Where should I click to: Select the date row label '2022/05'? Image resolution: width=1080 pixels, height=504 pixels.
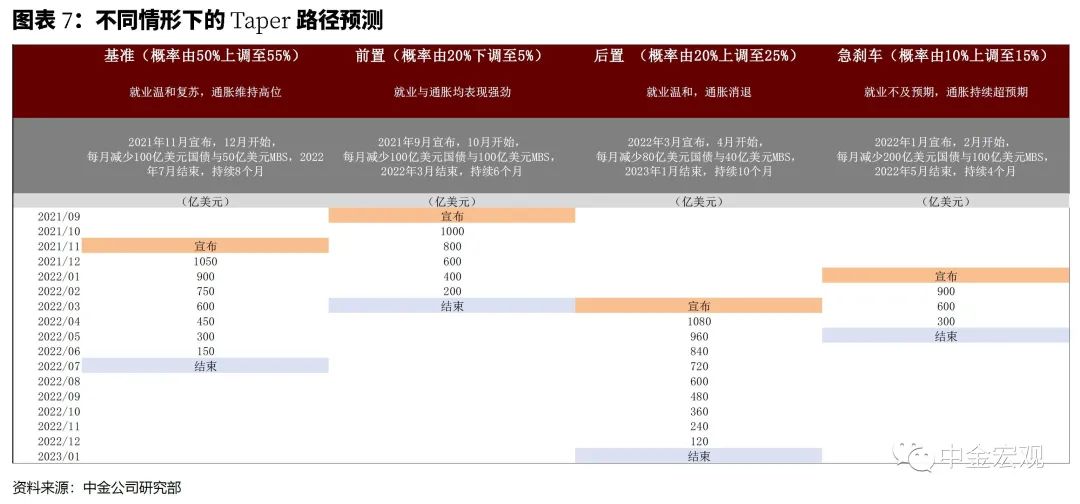click(57, 336)
